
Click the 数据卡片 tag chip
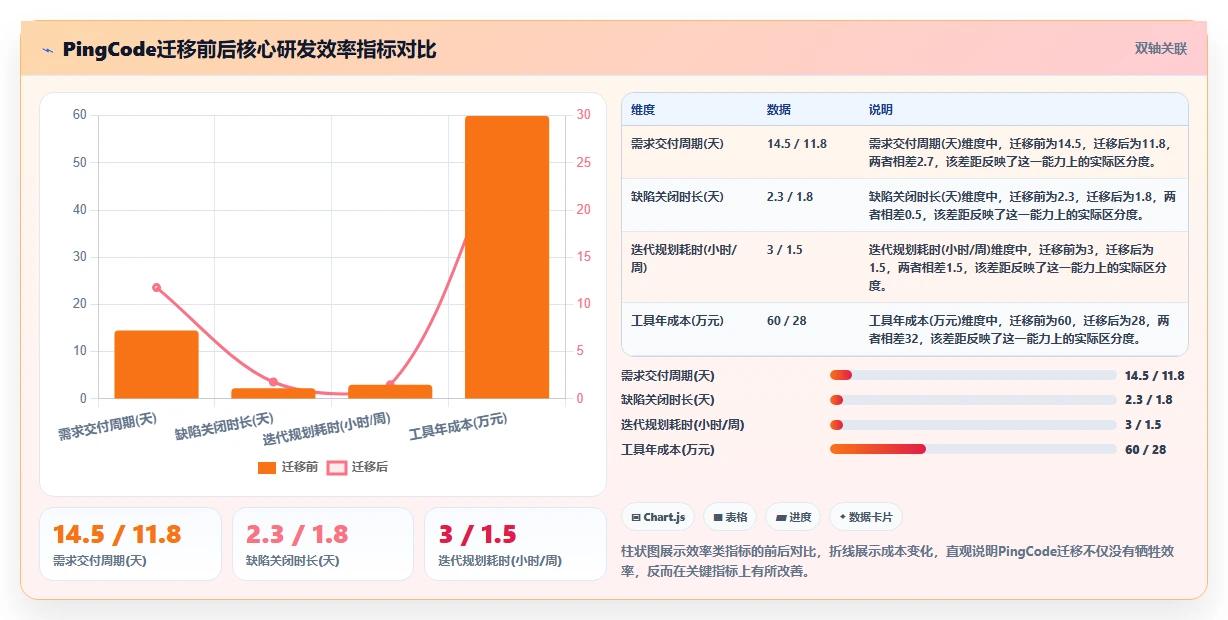pos(866,517)
